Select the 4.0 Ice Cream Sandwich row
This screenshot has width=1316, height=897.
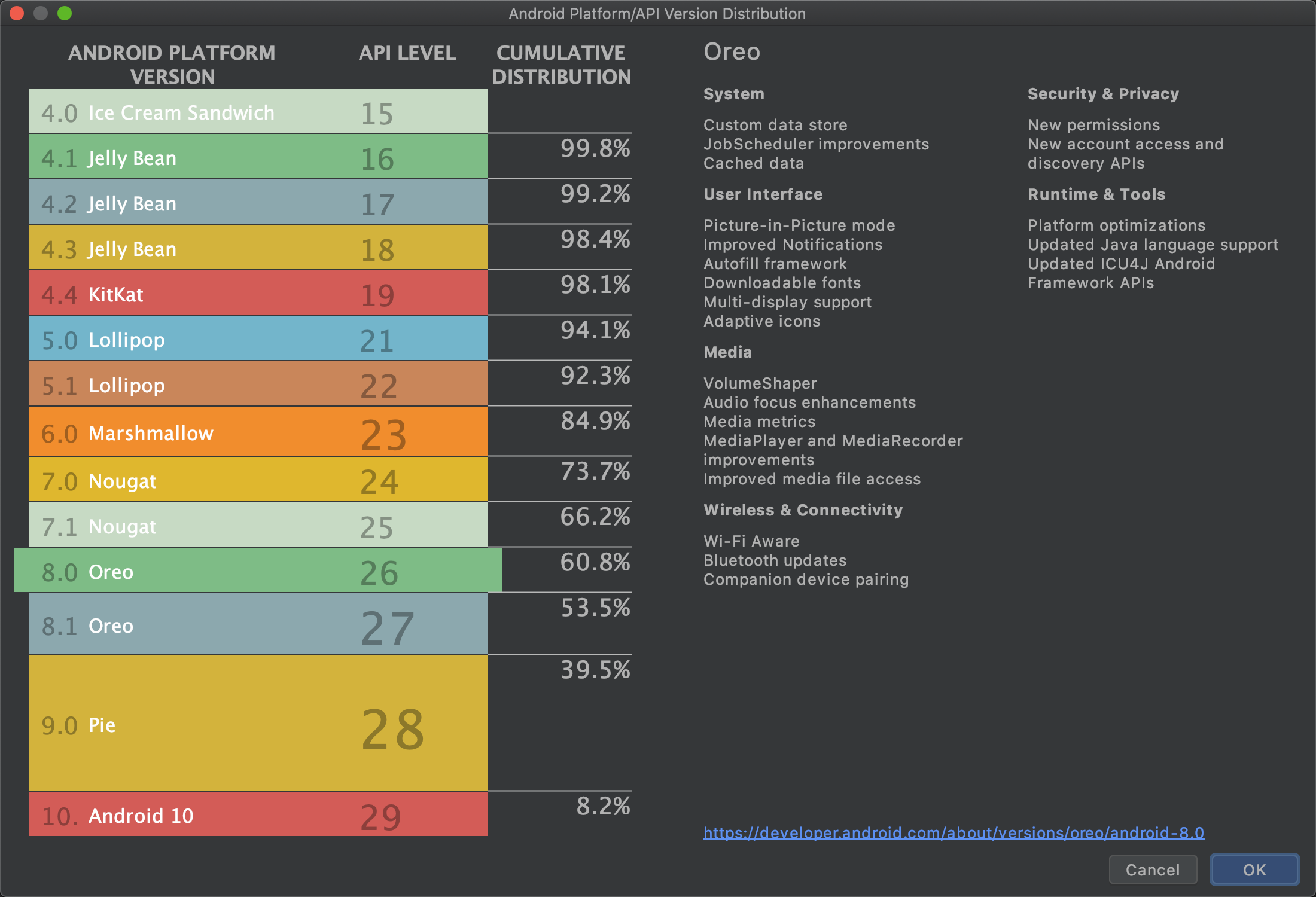point(257,112)
